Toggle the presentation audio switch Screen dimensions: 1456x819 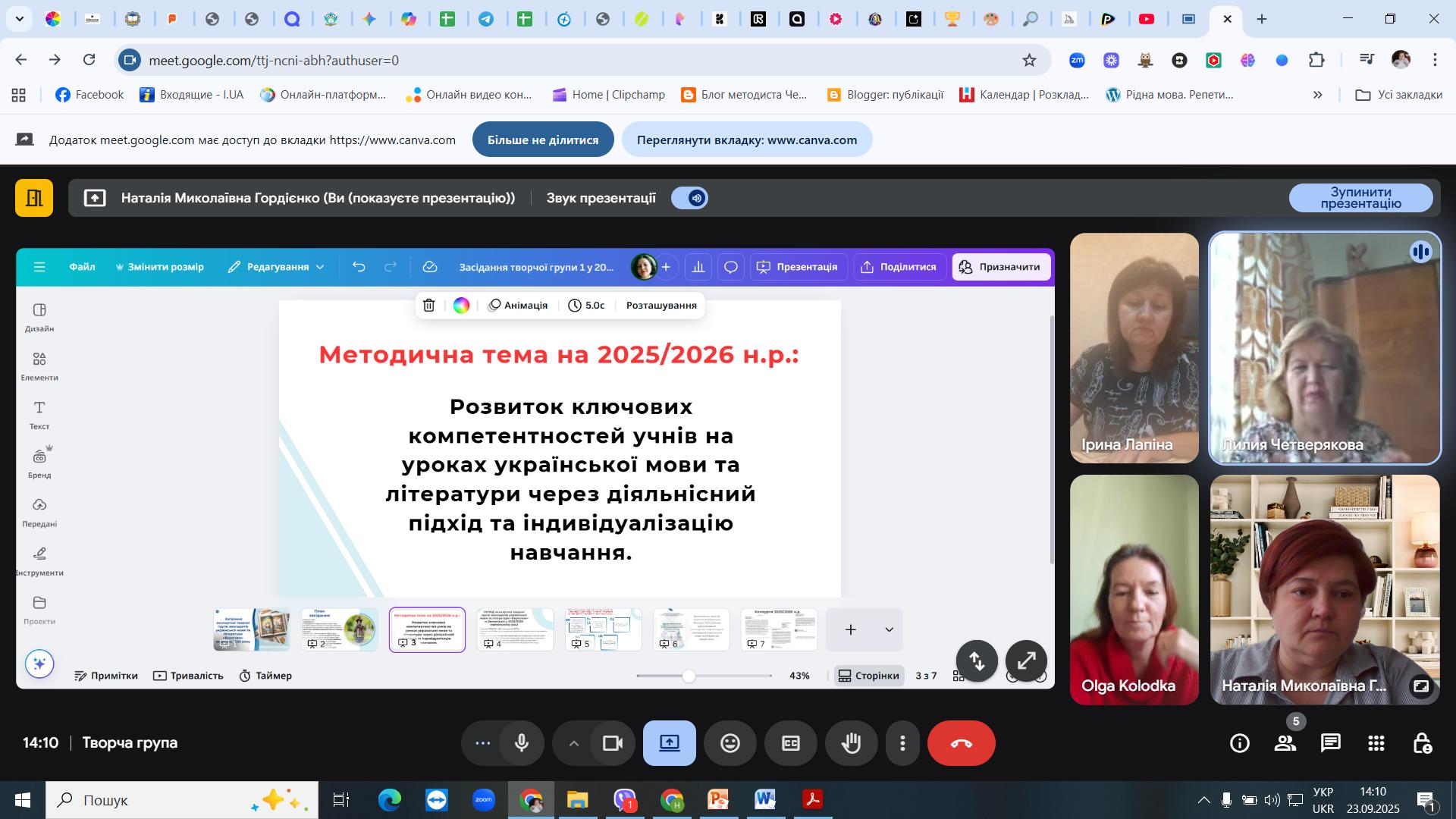coord(690,198)
